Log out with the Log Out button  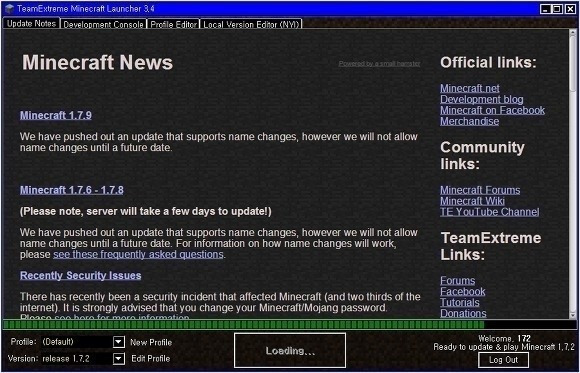503,360
